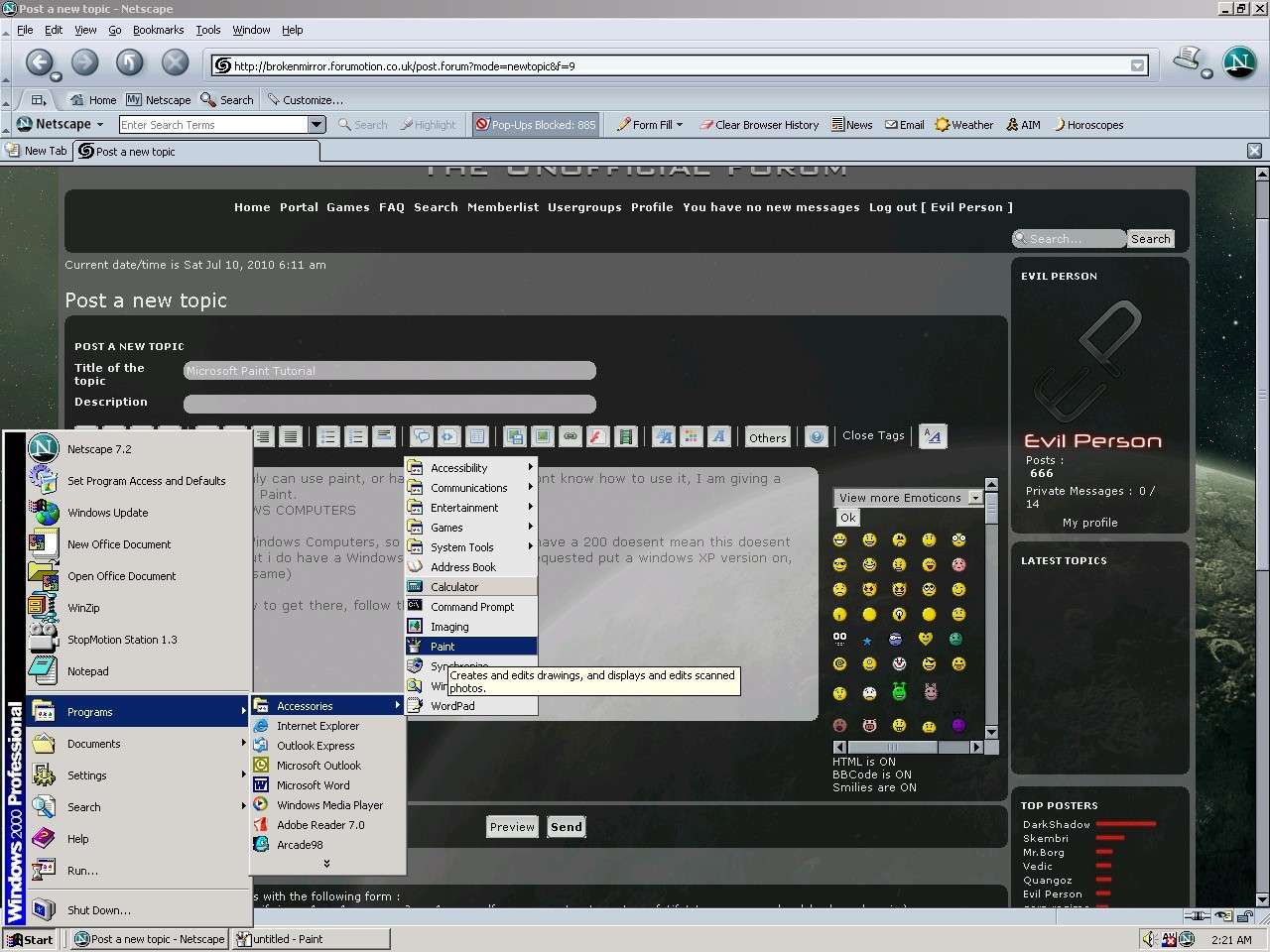Open the Weather toolbar shortcut
Screen dimensions: 1270x952
pos(963,125)
